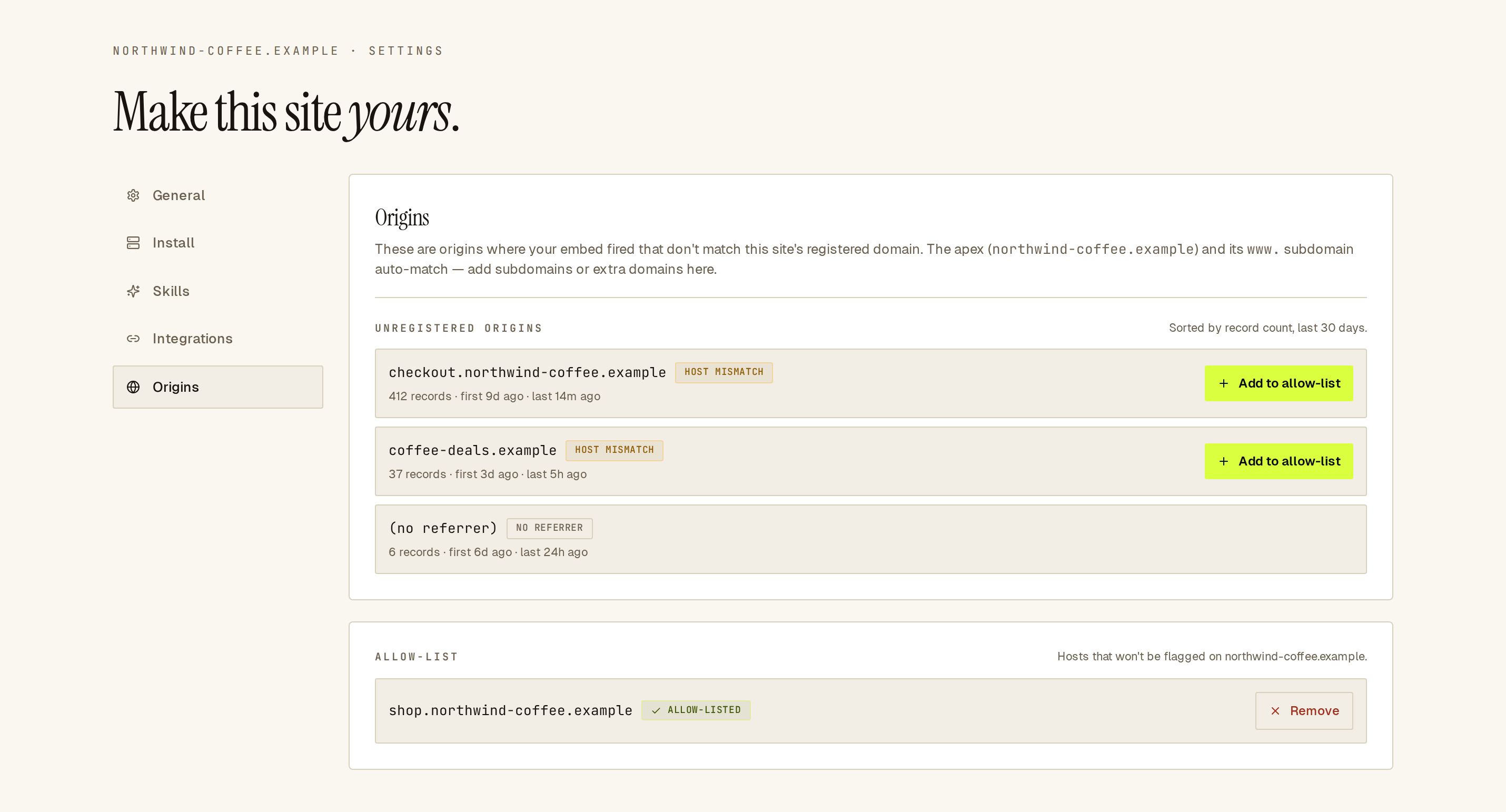This screenshot has height=812, width=1506.
Task: Click the General gear icon
Action: (133, 195)
